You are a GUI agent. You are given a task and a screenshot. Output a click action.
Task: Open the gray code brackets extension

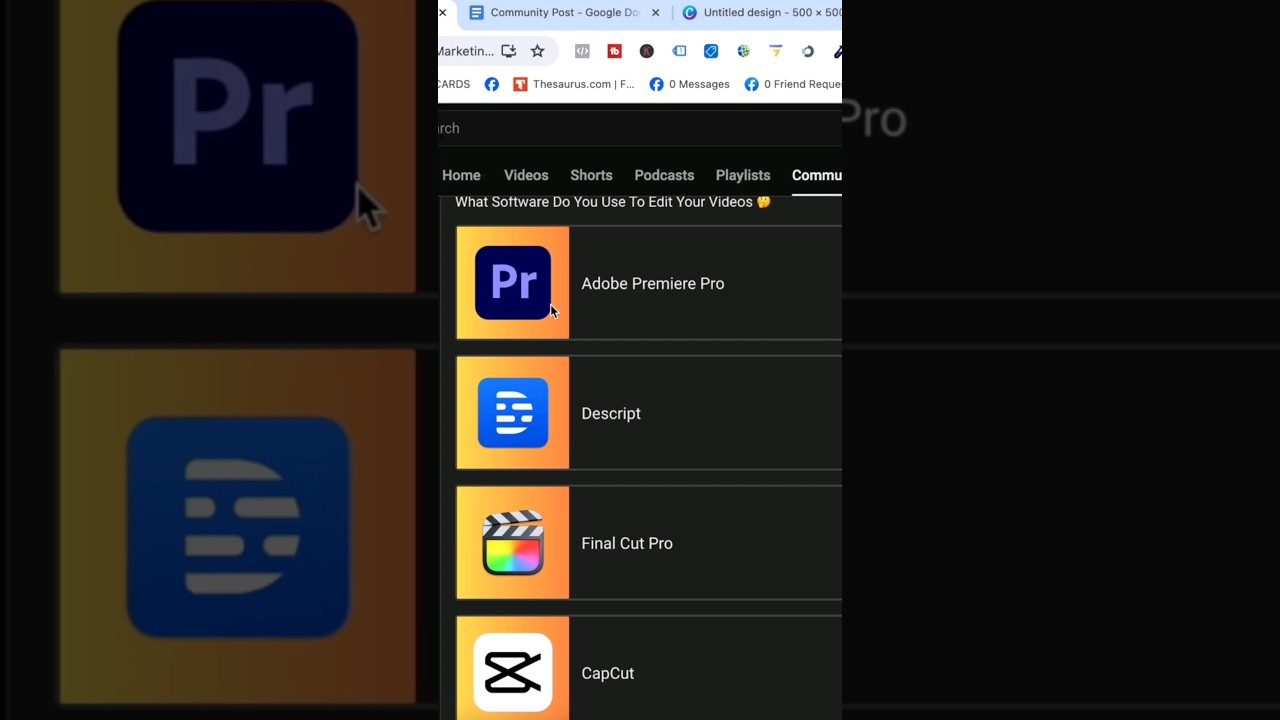[582, 51]
